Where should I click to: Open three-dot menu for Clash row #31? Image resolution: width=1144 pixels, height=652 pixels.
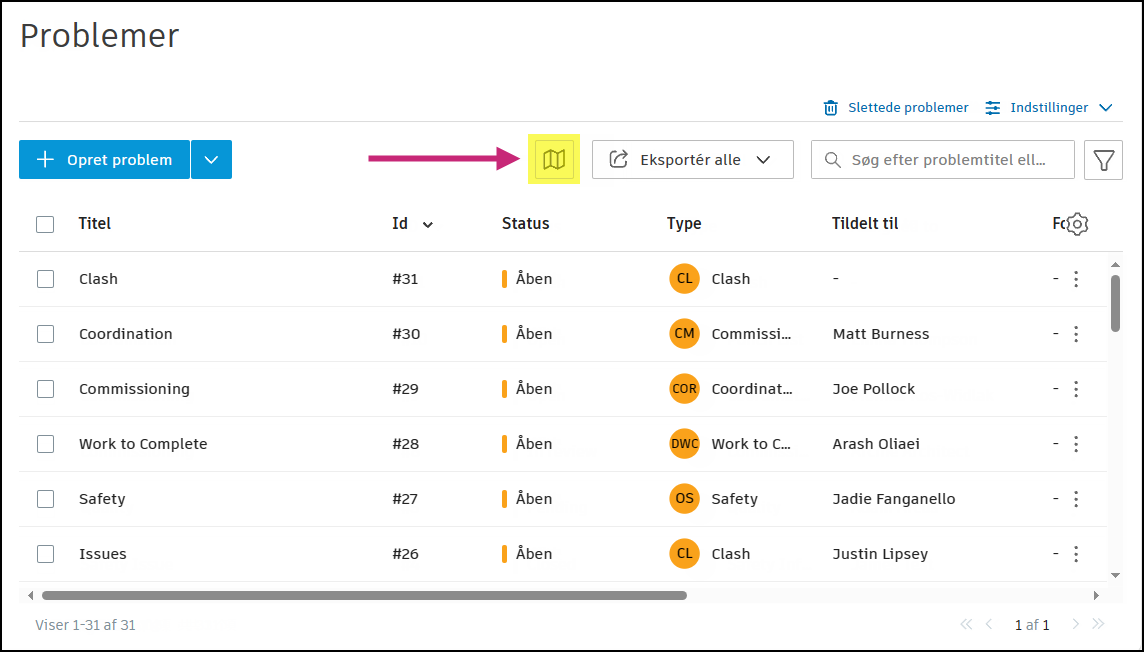click(x=1076, y=279)
